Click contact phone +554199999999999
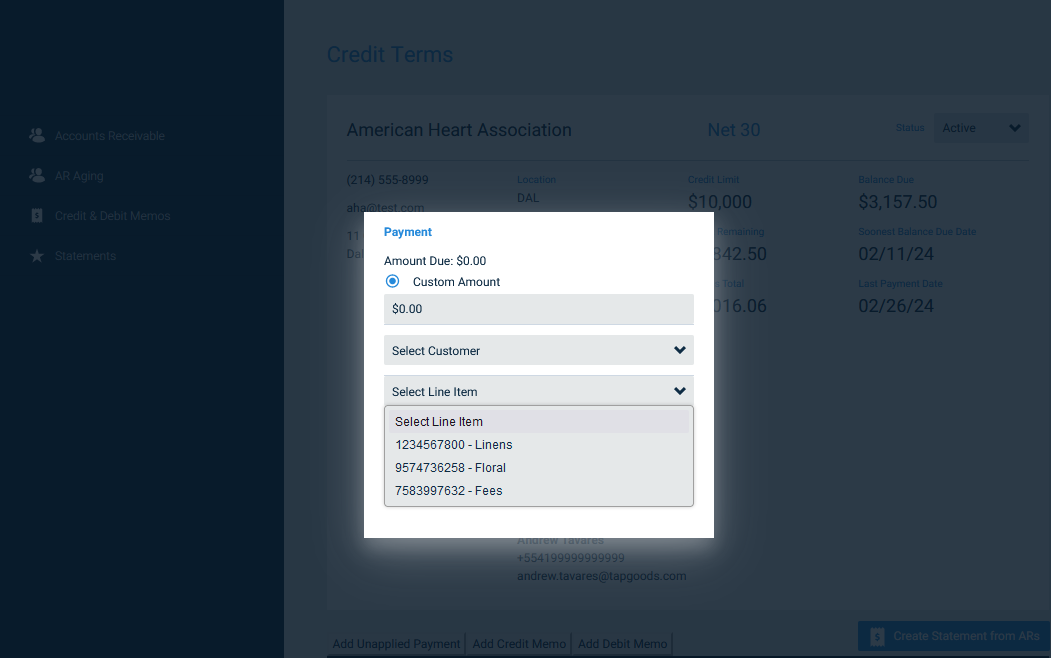 coord(570,558)
